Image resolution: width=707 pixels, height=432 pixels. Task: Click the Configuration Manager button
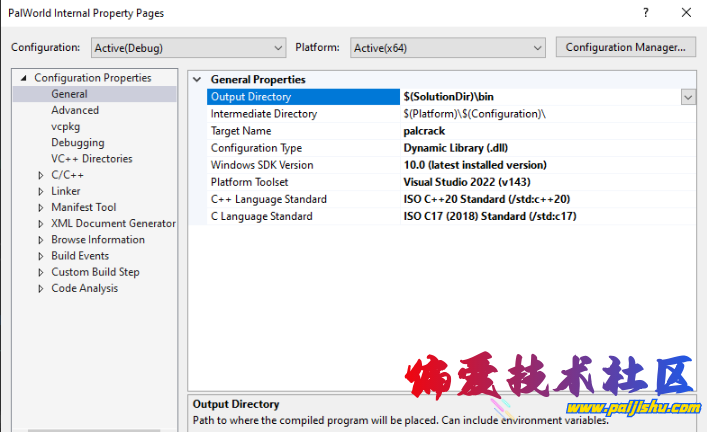624,47
